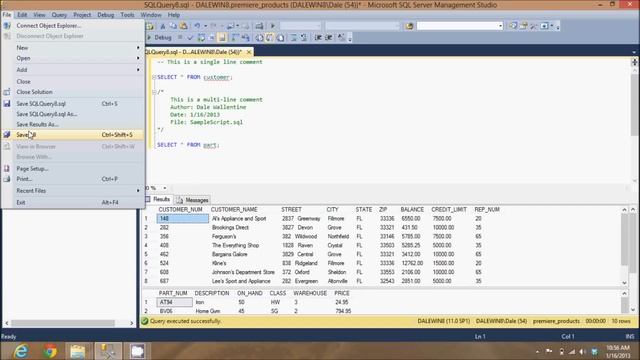Click the green Start play arrow icon
The width and height of the screenshot is (640, 360).
click(x=273, y=26)
